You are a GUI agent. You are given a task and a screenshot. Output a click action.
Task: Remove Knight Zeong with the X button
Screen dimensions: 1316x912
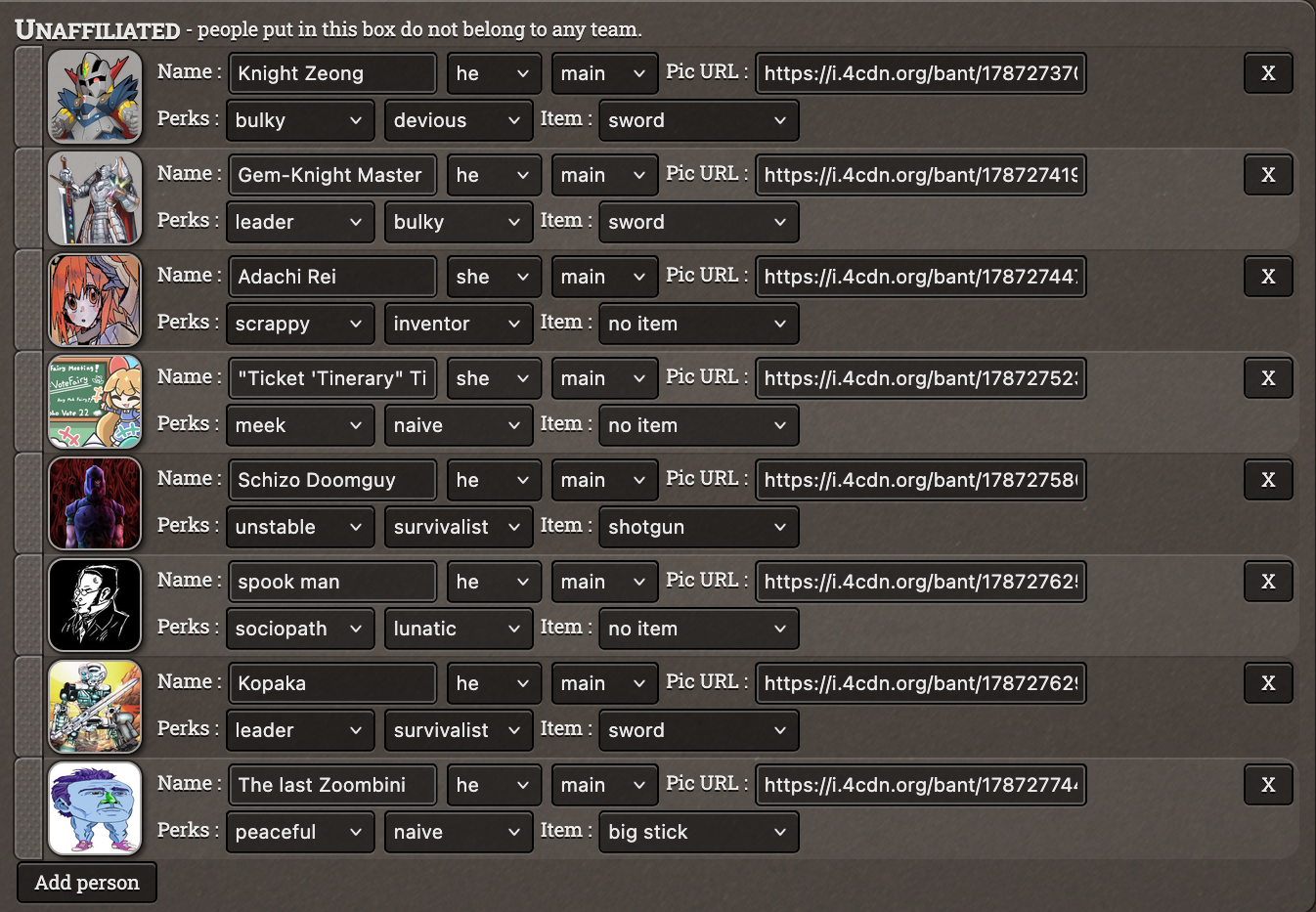[1268, 73]
